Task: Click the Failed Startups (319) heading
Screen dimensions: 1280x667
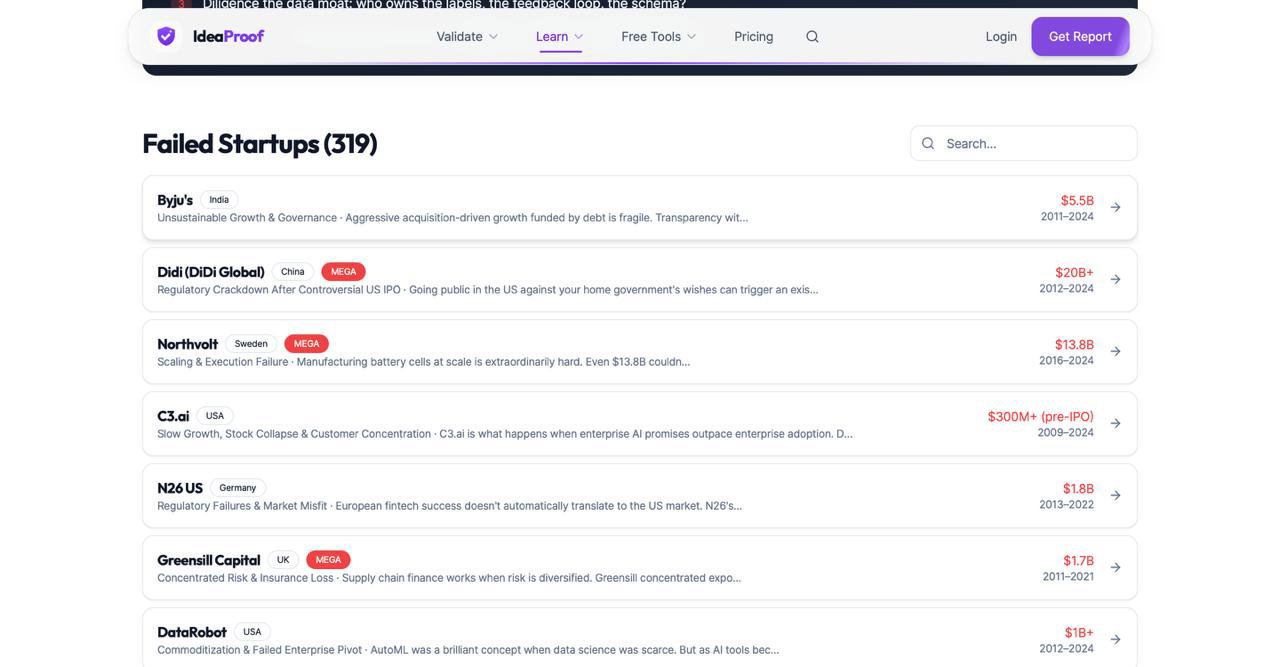Action: (x=260, y=143)
